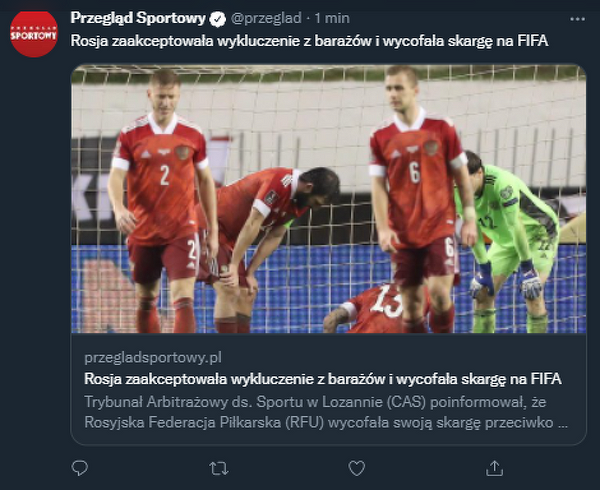The image size is (600, 490).
Task: Expand the three-dot more options menu
Action: coord(577,19)
